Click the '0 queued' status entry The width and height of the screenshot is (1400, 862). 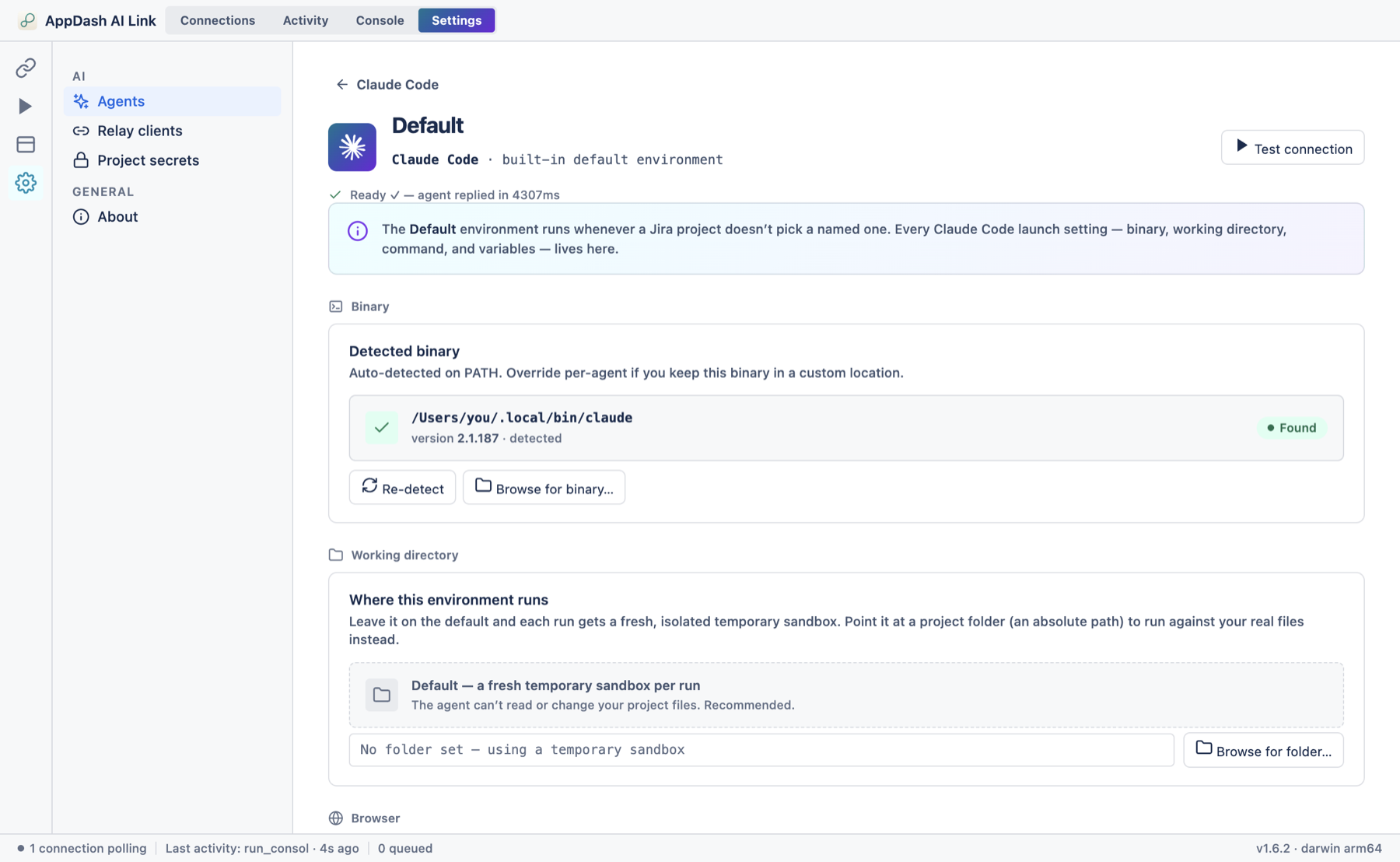[405, 848]
